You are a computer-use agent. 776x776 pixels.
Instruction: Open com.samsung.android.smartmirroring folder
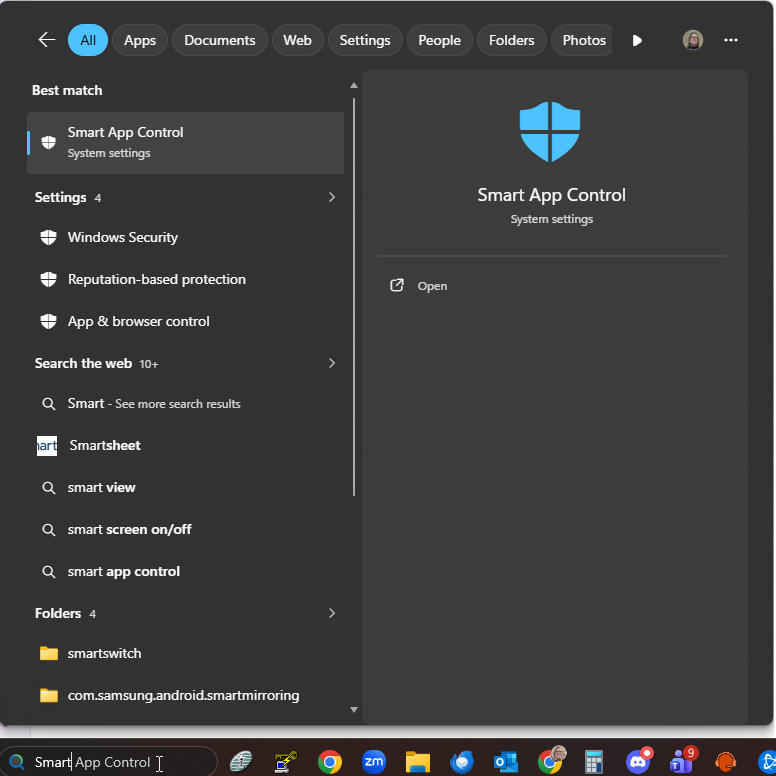(x=186, y=695)
